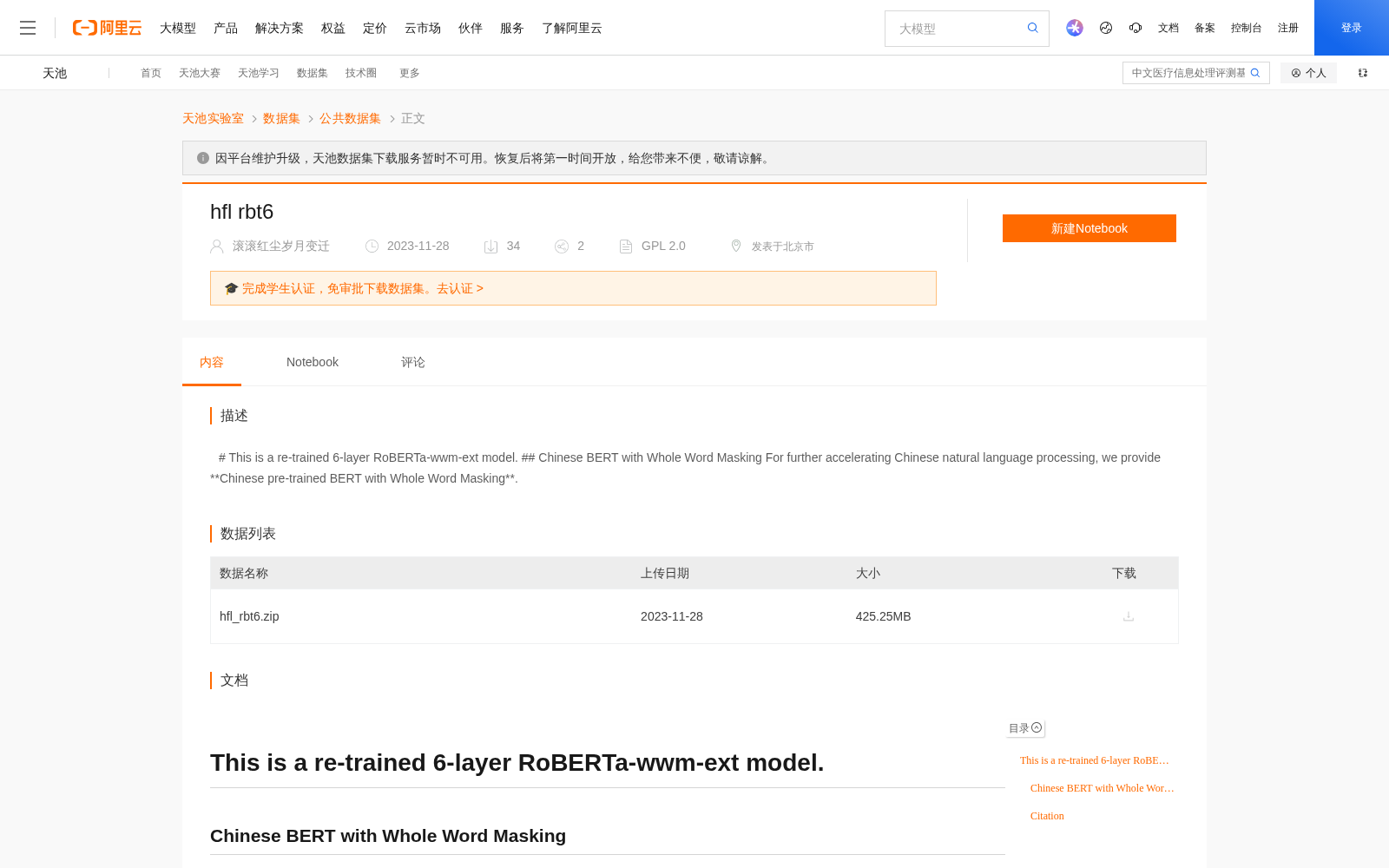This screenshot has width=1389, height=868.
Task: Click the 个人 user button
Action: 1308,73
